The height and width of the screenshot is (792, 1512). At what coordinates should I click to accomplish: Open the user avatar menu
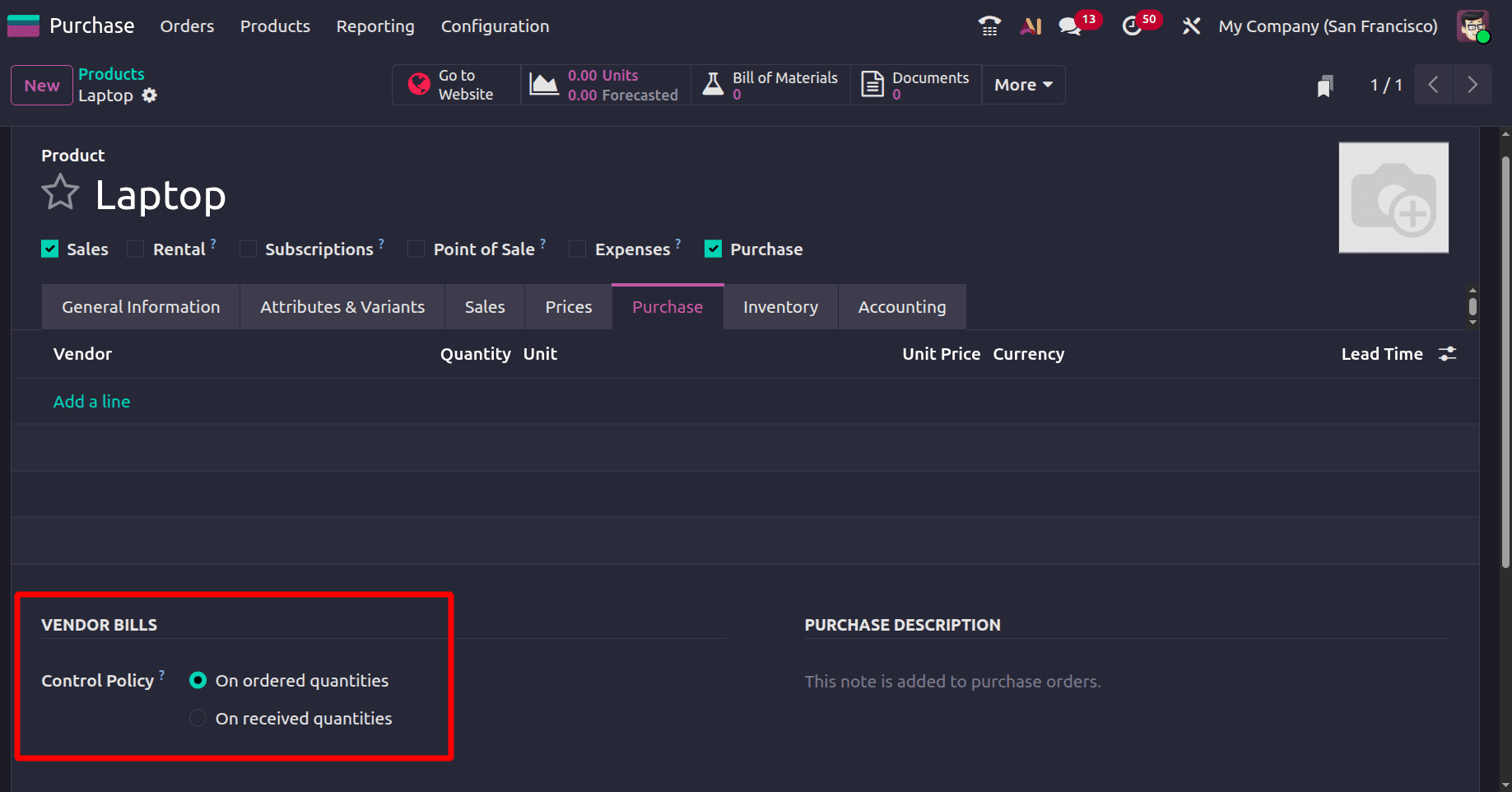[x=1472, y=26]
